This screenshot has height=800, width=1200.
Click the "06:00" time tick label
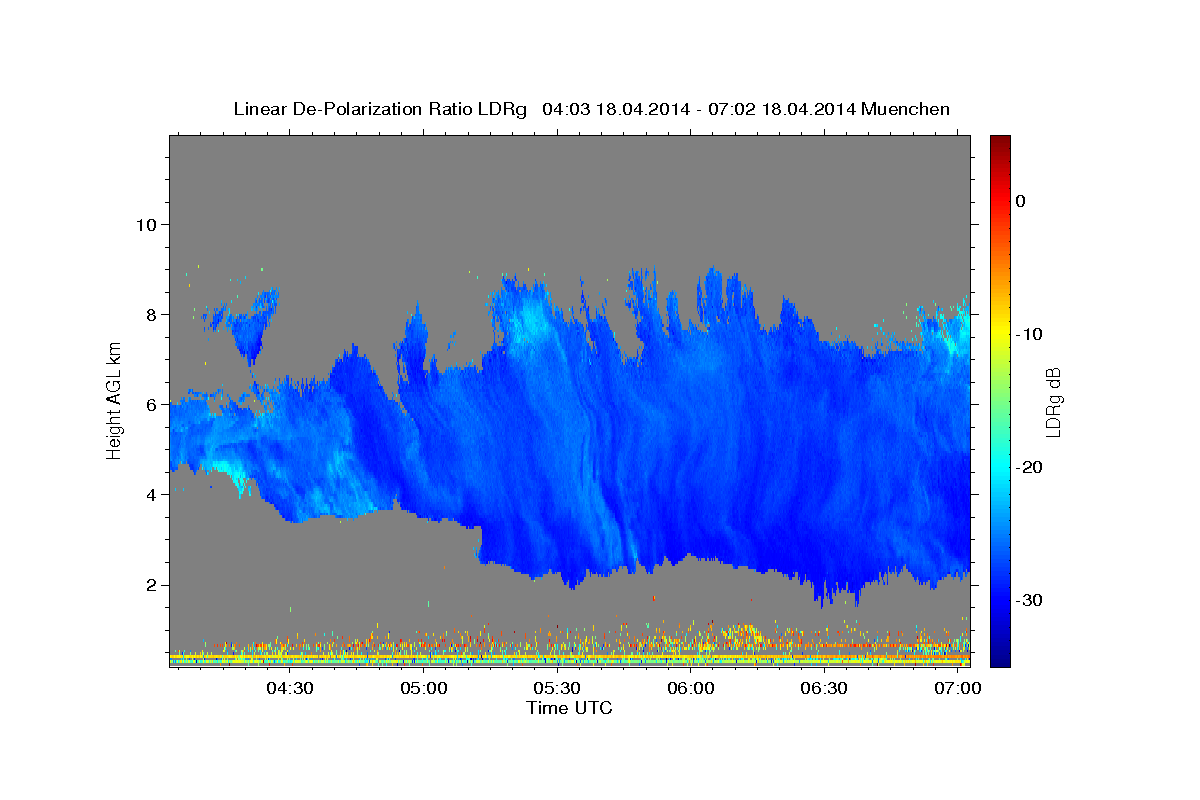click(x=691, y=689)
